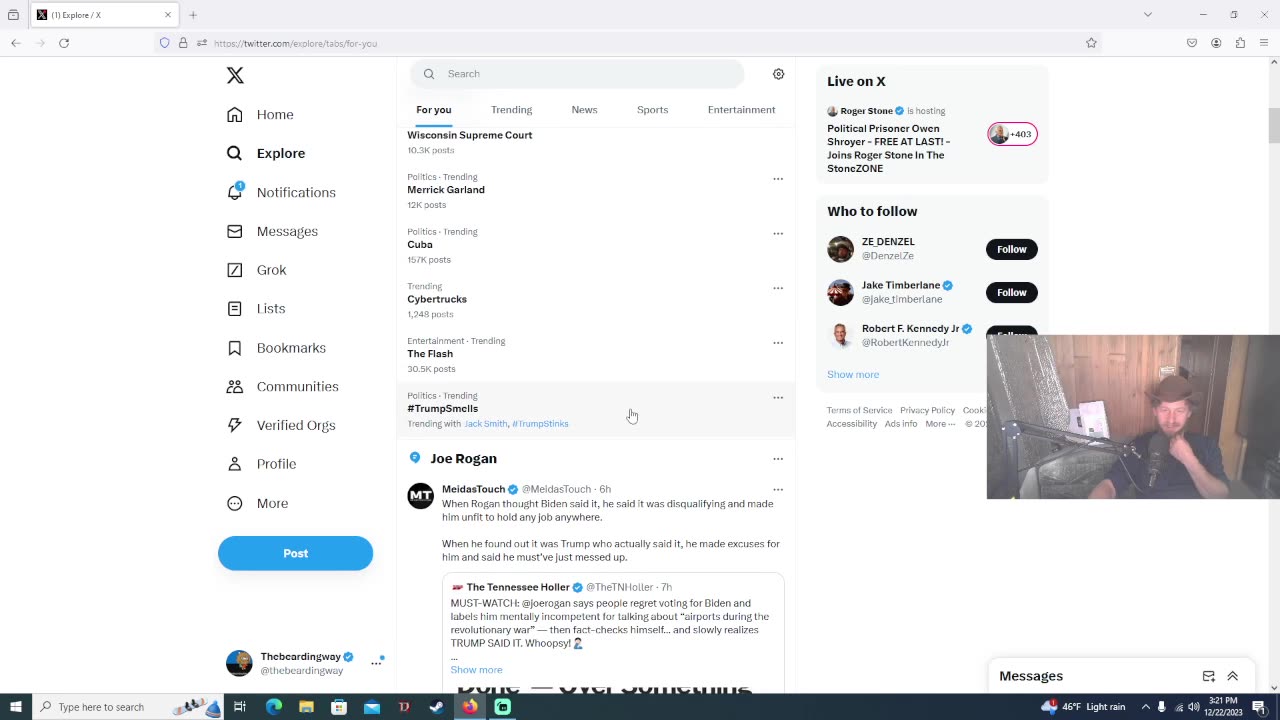This screenshot has height=720, width=1280.
Task: Open Verified Orgs from the sidebar
Action: coord(281,425)
